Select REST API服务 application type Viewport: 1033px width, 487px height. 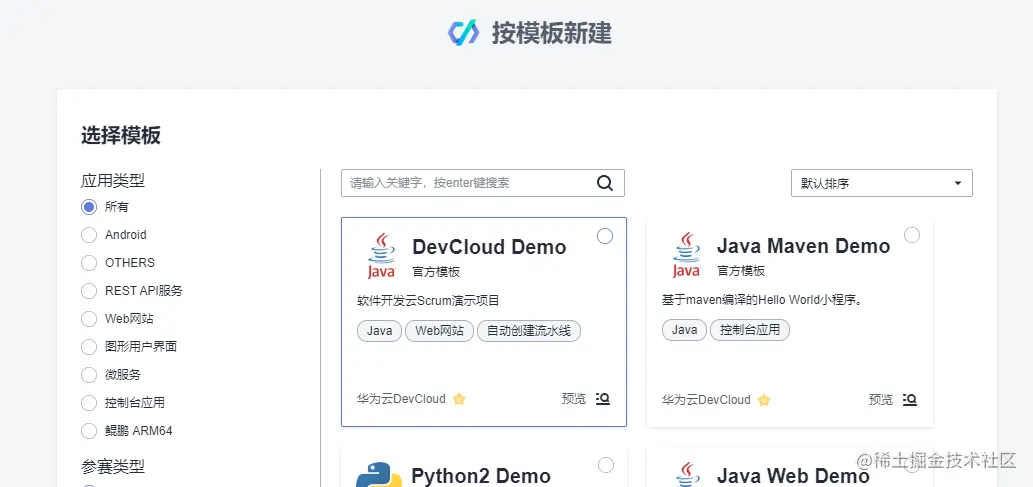pyautogui.click(x=89, y=291)
